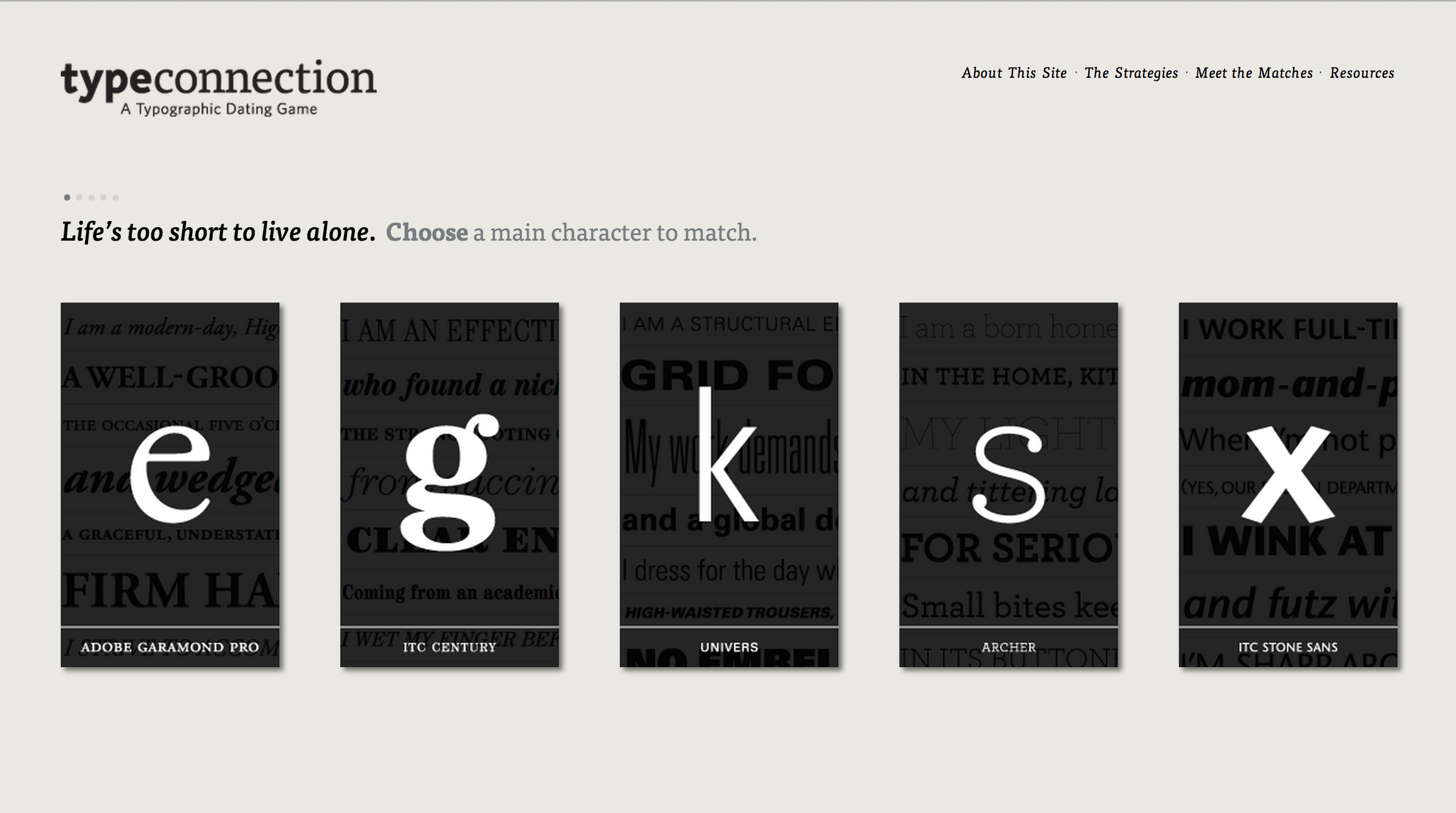The image size is (1456, 813).
Task: Click 'Choose a main character to match.' text
Action: (571, 232)
